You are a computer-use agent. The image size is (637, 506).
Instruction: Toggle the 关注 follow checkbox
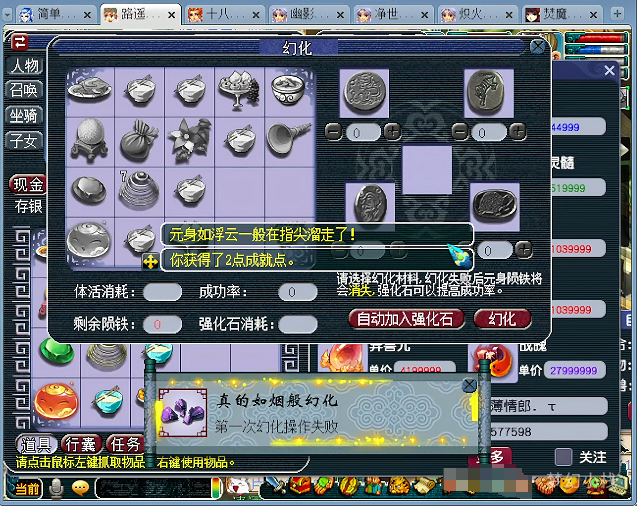[563, 457]
